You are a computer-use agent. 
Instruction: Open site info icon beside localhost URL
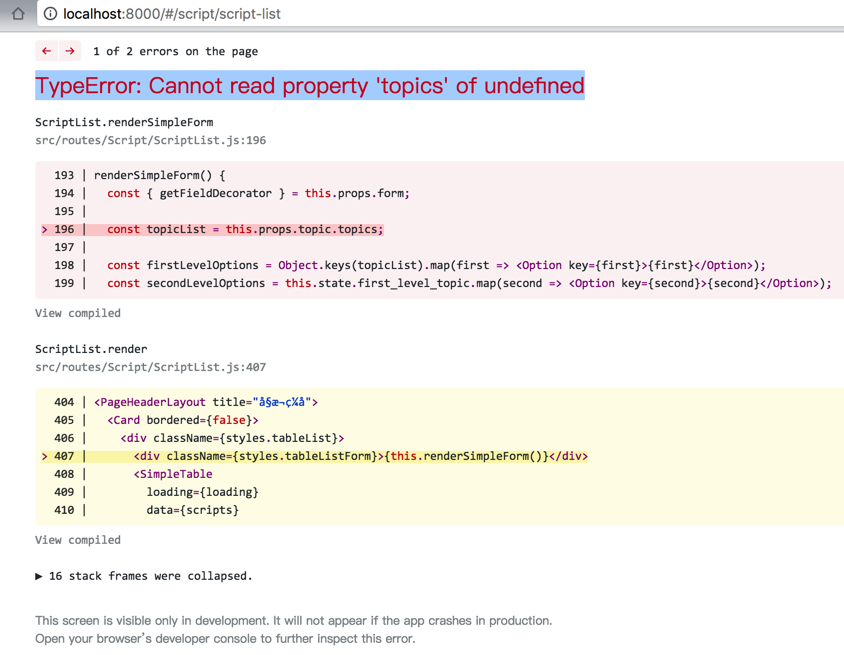(50, 14)
